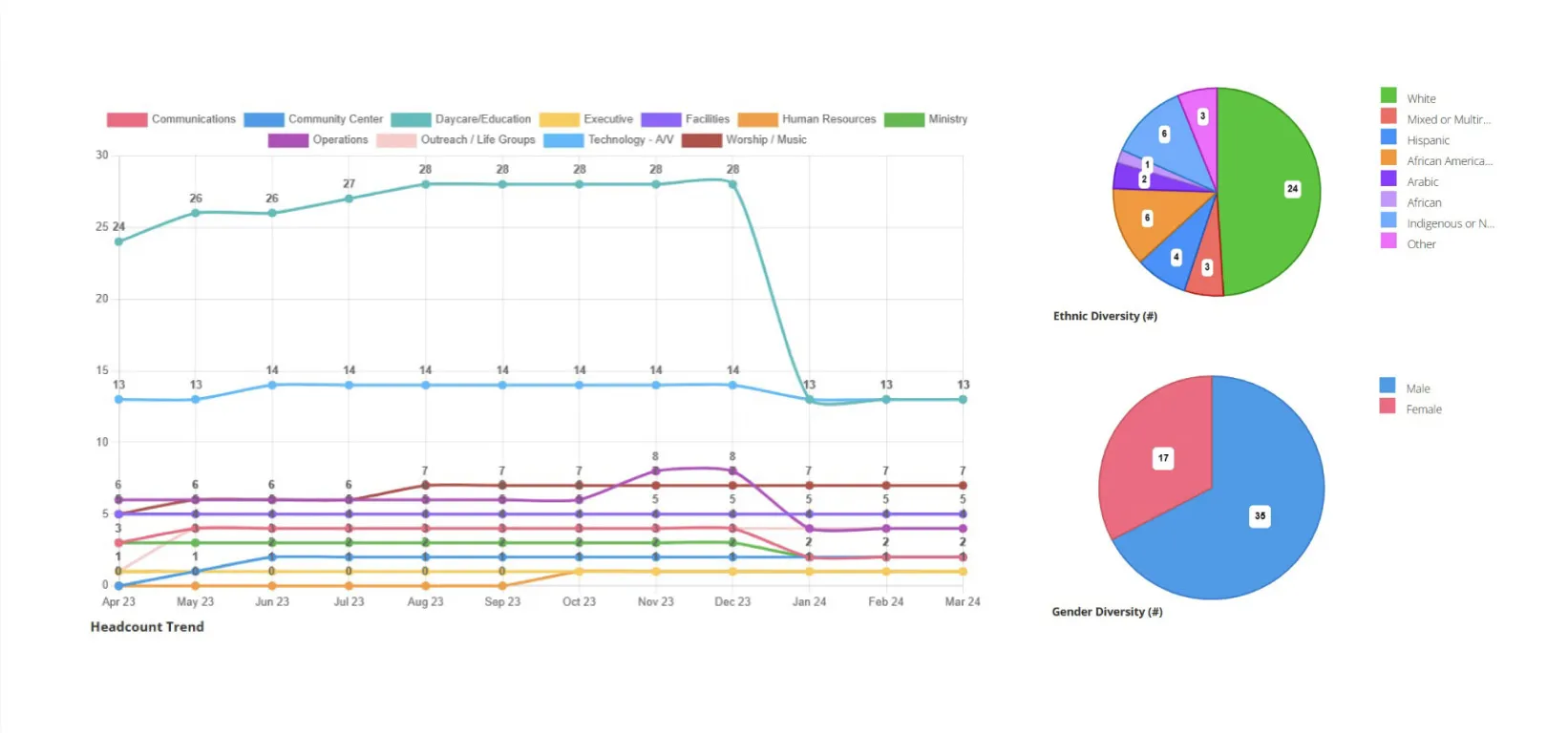Click the Operations legend label
The width and height of the screenshot is (1568, 733).
point(340,139)
